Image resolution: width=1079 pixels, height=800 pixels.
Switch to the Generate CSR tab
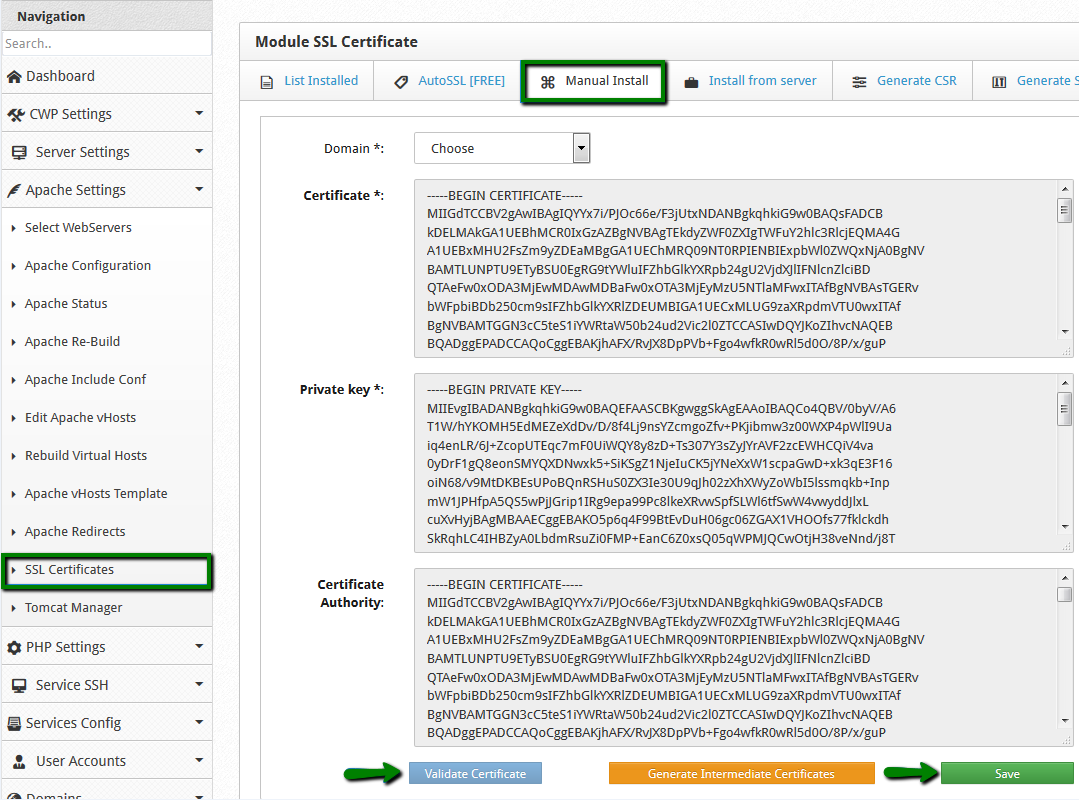(903, 81)
